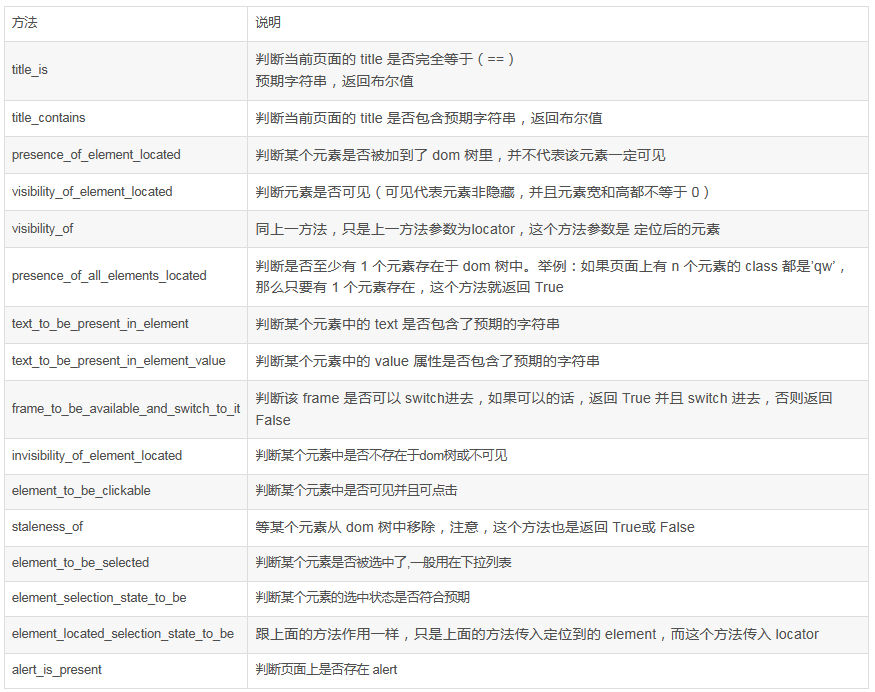Click the 说明 column header
Viewport: 875px width, 692px height.
(x=267, y=22)
